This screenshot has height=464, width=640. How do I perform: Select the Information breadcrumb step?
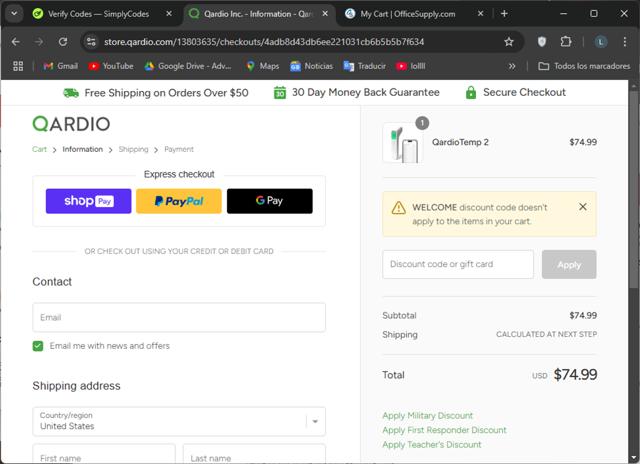click(82, 149)
